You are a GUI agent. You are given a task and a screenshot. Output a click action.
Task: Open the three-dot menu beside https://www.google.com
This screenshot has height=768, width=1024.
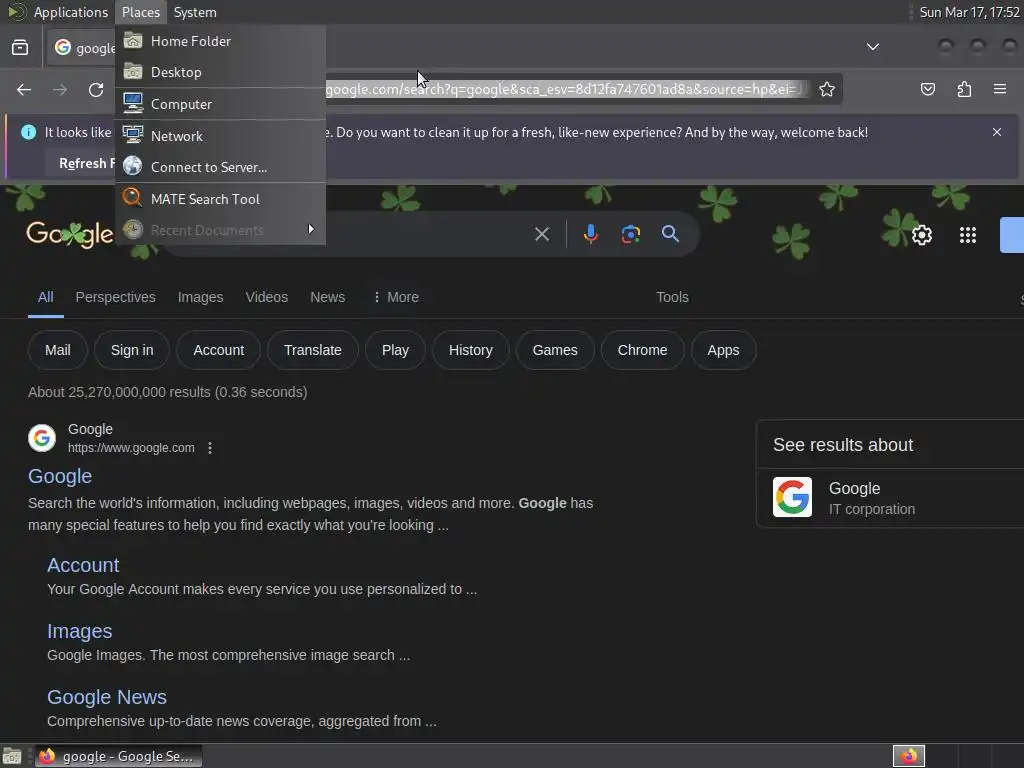(x=210, y=448)
